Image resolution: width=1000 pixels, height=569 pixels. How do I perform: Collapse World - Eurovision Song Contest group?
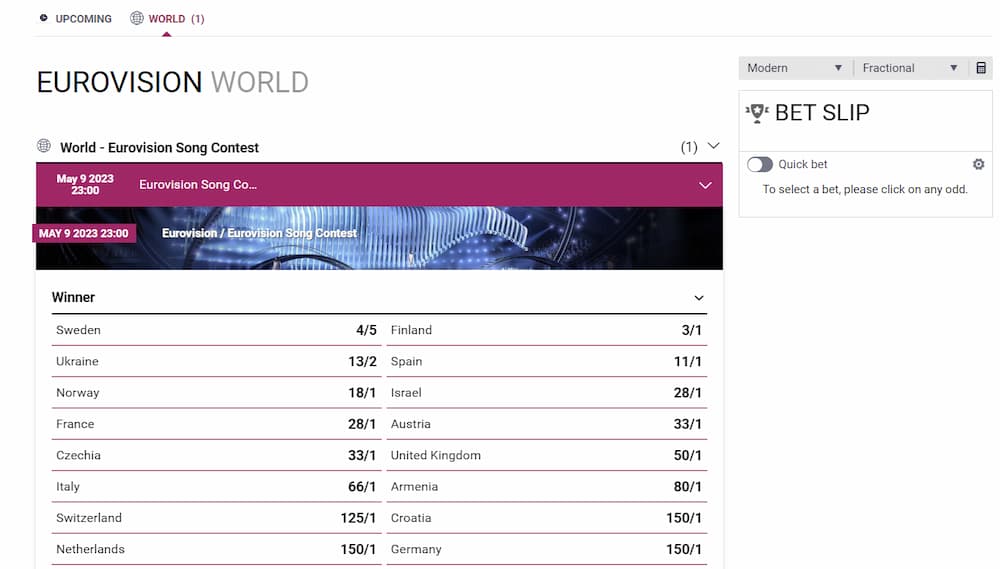click(x=713, y=146)
